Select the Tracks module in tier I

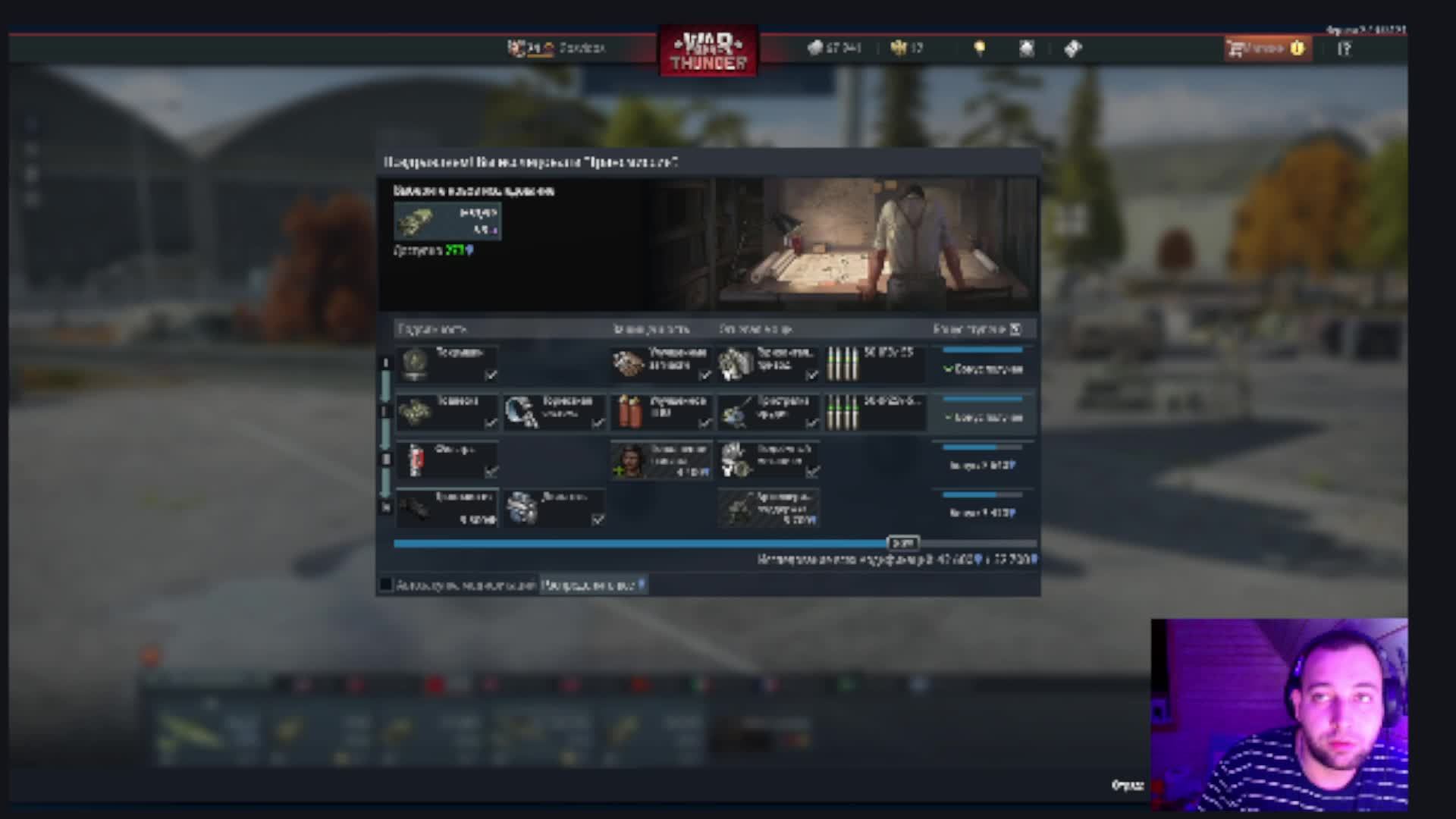(447, 364)
